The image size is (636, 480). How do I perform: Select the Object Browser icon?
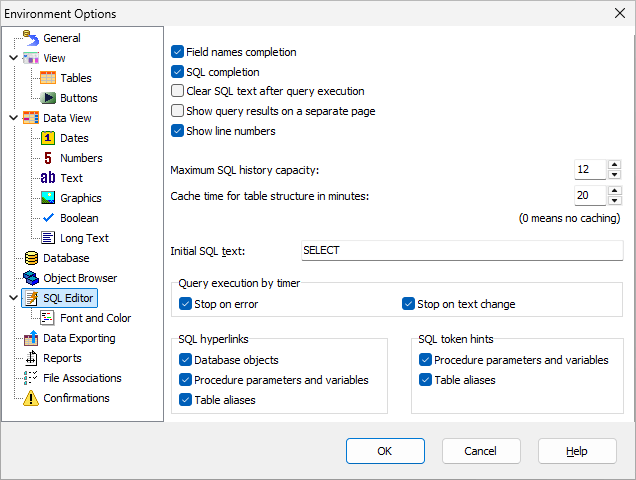tap(31, 278)
